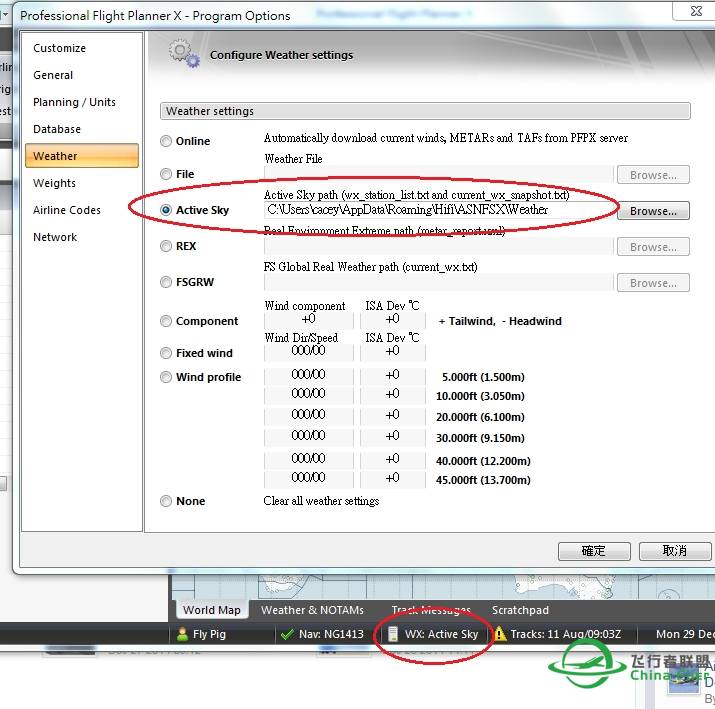Switch to the Scratchpad tab
Image resolution: width=715 pixels, height=709 pixels.
(520, 610)
